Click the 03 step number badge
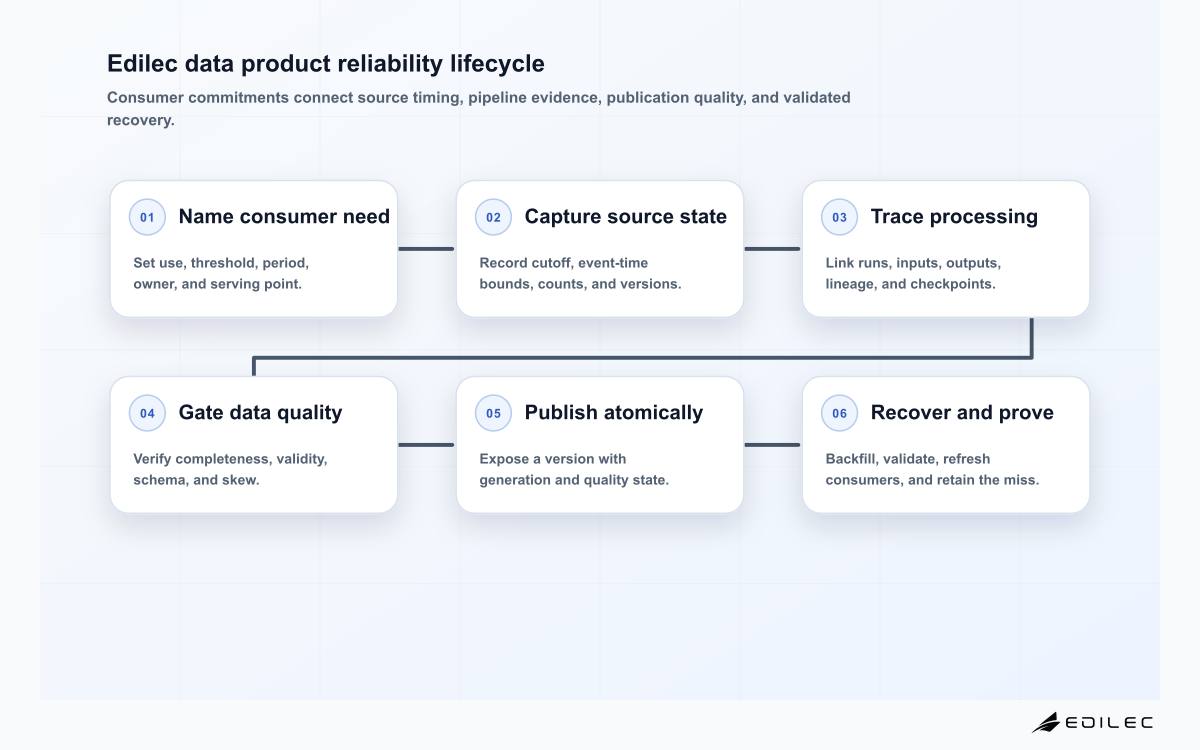1200x750 pixels. (x=839, y=217)
